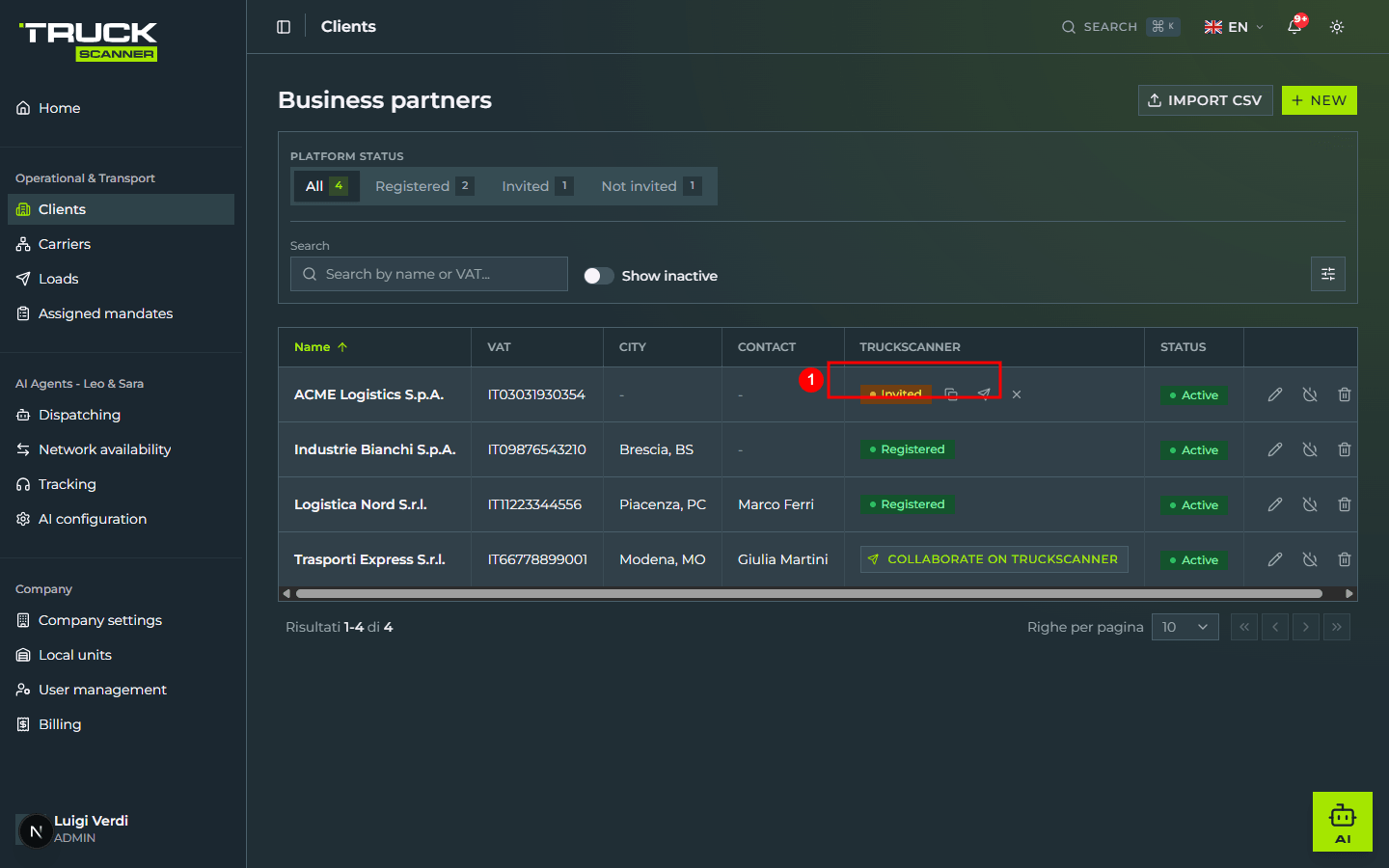Filter by Not invited status tab
1389x868 pixels.
click(651, 186)
